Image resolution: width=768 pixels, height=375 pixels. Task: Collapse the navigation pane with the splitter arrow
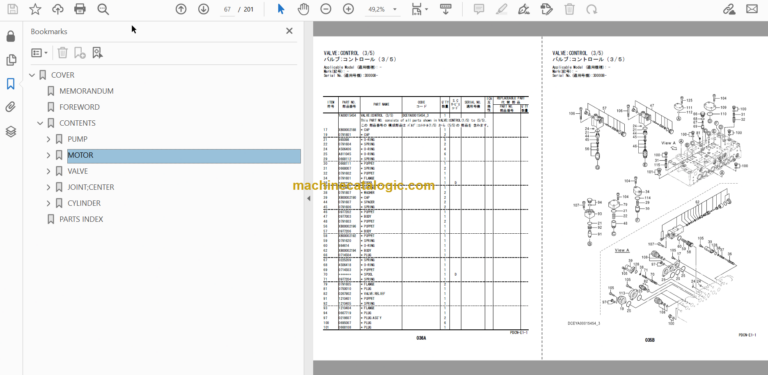click(x=309, y=198)
